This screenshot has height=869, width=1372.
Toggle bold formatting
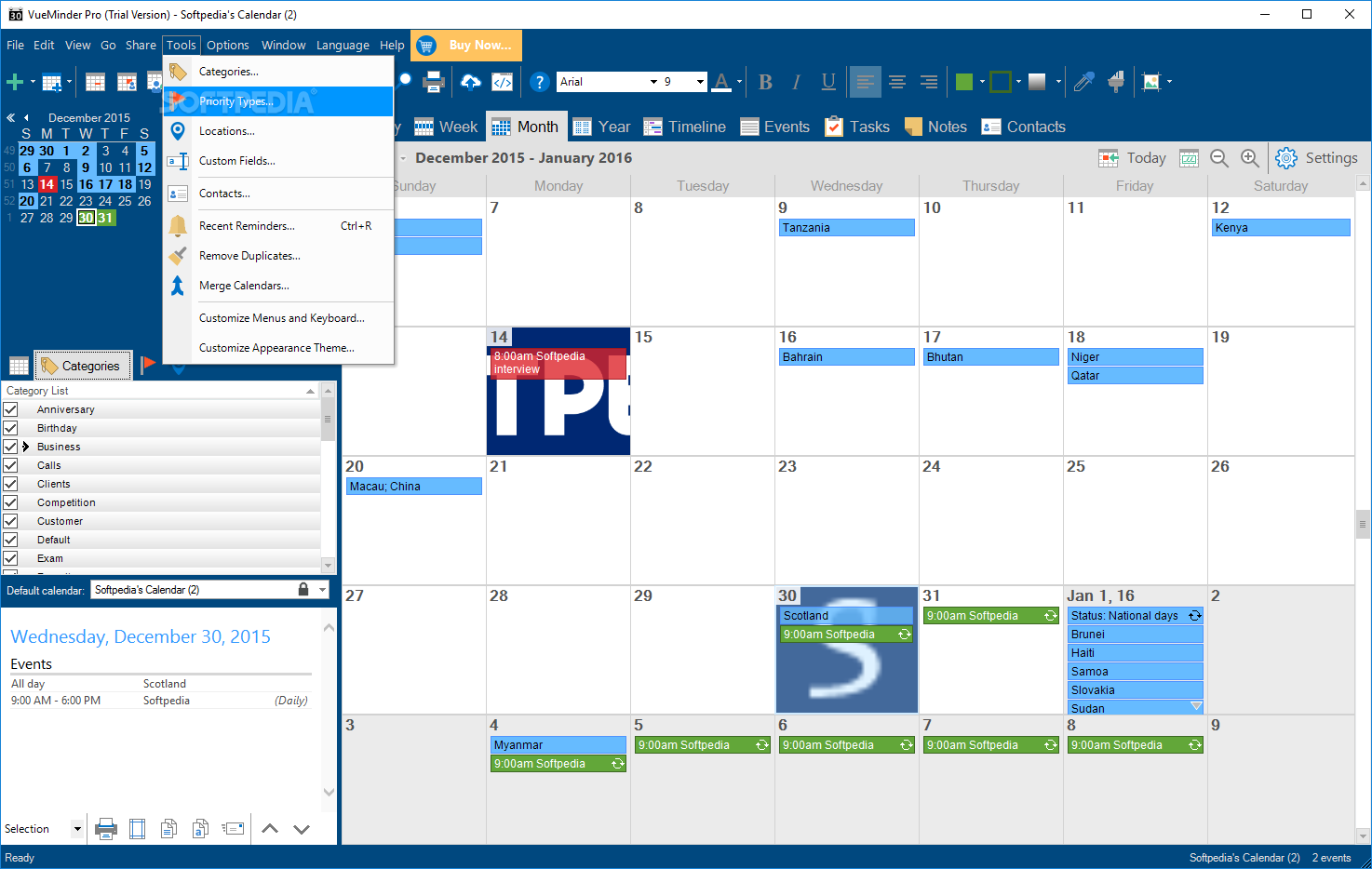click(765, 82)
